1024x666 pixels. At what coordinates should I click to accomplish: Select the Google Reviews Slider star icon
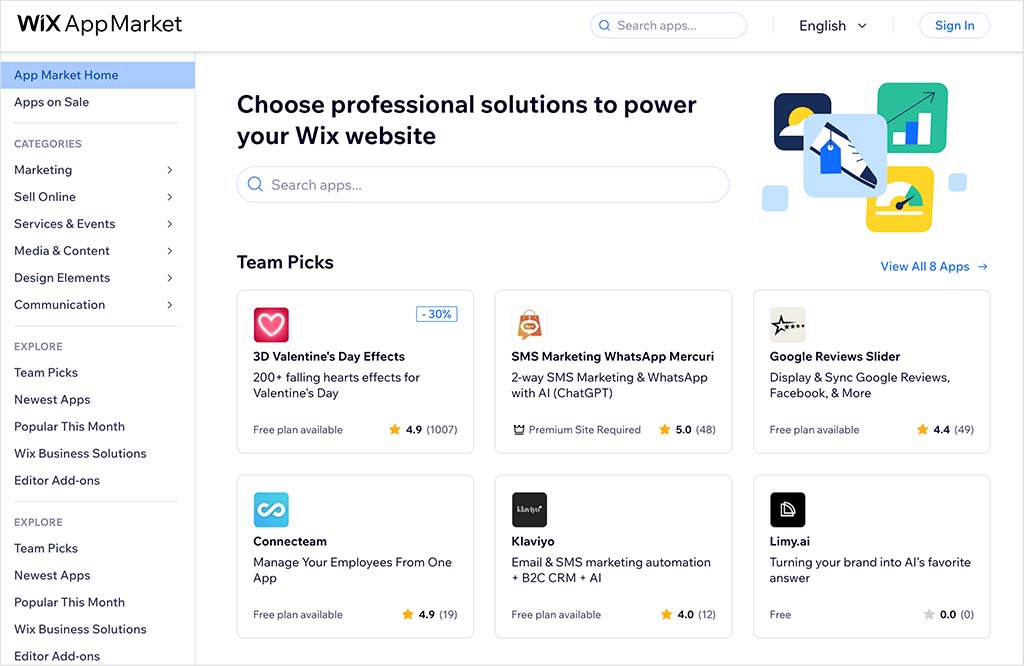pyautogui.click(x=787, y=325)
